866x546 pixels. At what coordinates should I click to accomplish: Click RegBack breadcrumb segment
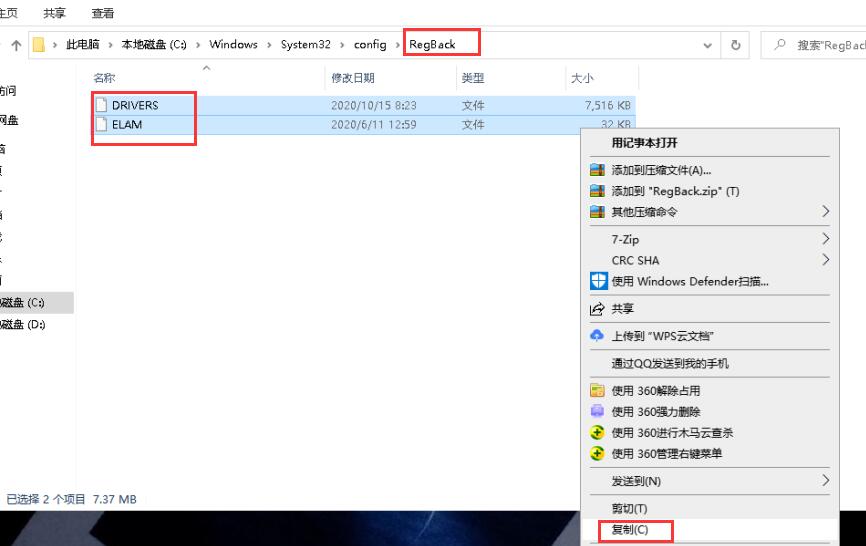[432, 45]
